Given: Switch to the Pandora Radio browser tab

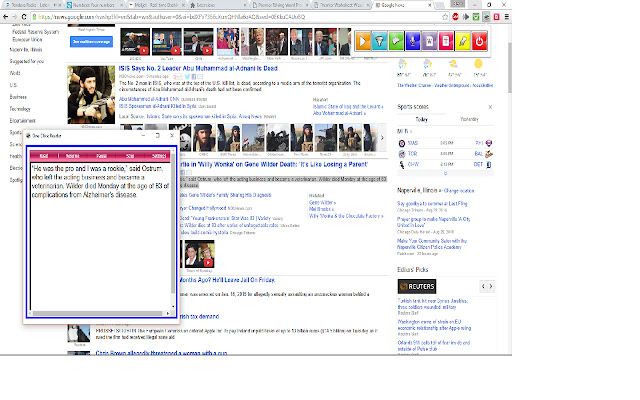Looking at the screenshot, I should point(33,5).
